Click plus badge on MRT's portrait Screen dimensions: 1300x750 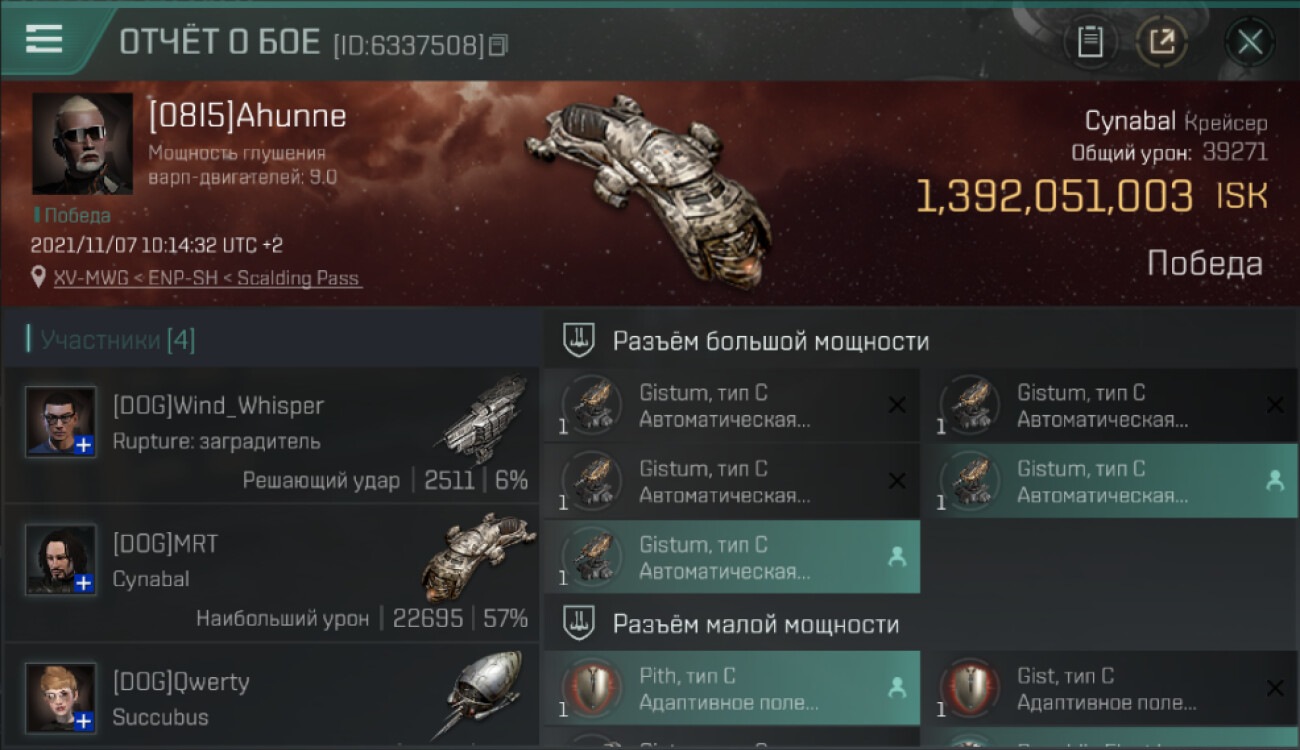point(84,583)
